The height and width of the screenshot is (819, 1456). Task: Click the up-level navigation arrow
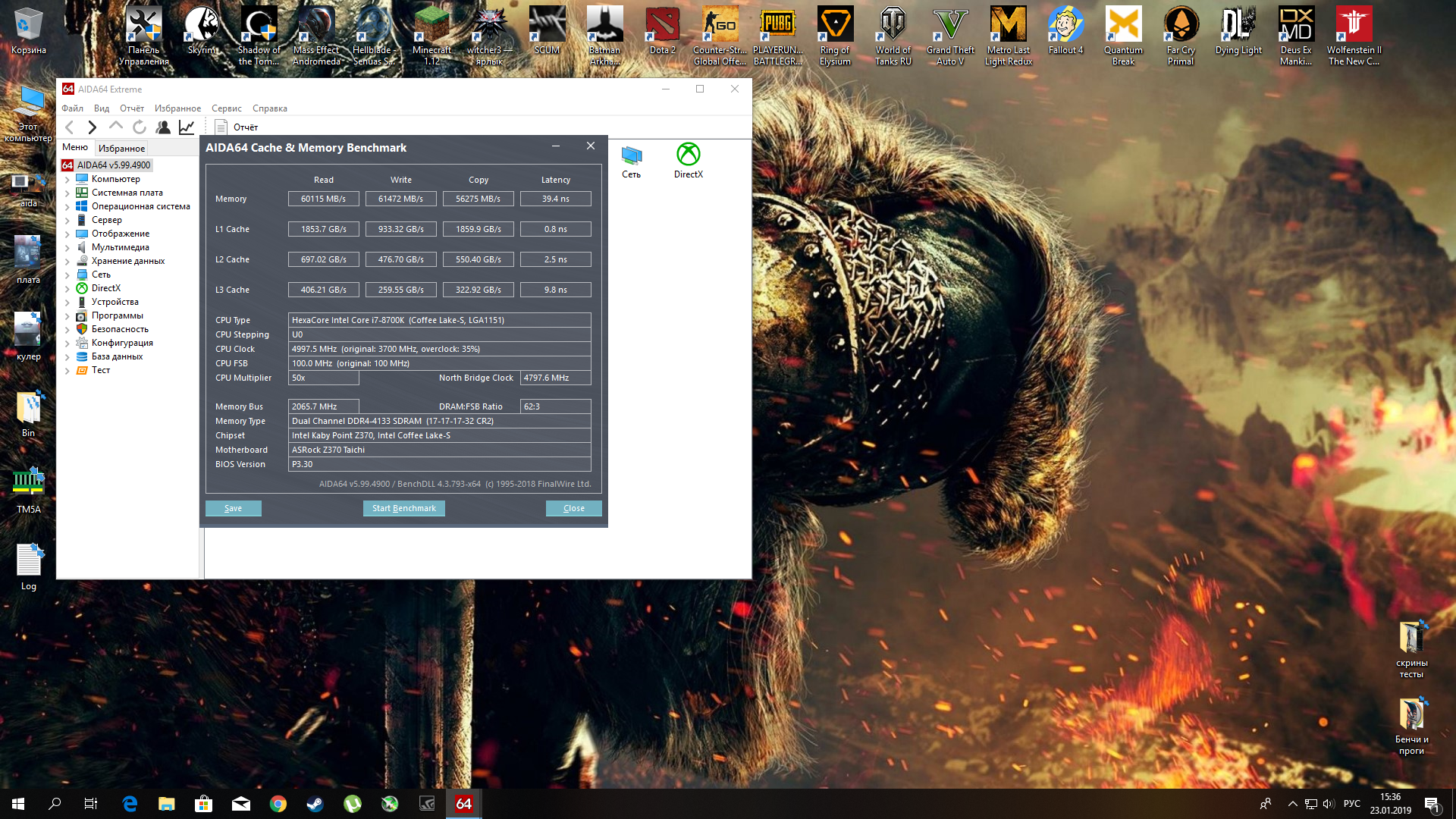pyautogui.click(x=116, y=127)
